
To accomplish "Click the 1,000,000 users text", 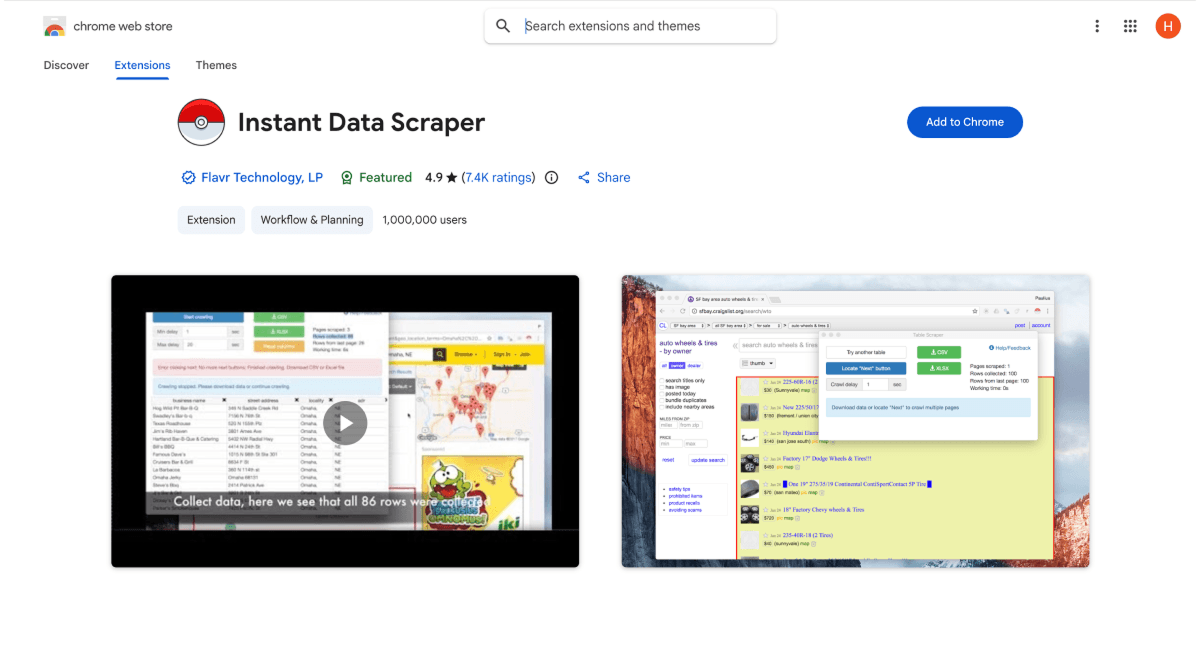I will click(x=425, y=220).
